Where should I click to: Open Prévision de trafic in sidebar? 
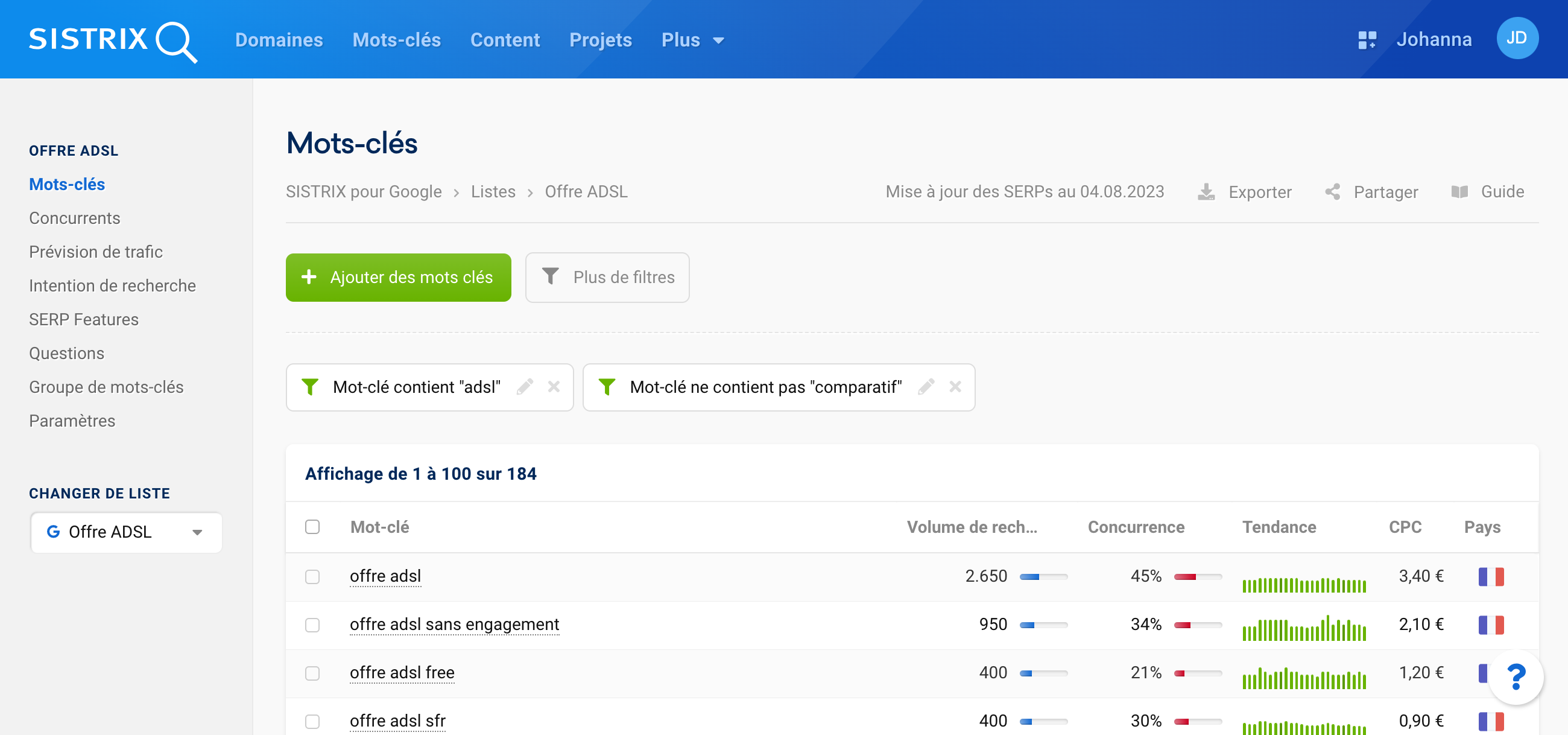point(95,252)
